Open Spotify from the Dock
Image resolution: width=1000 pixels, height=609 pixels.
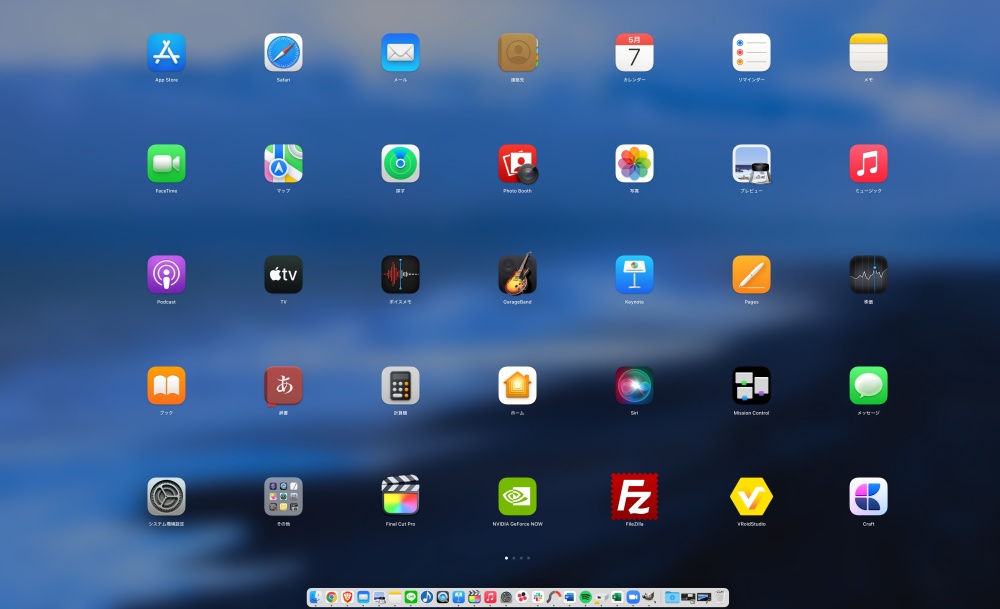[585, 597]
